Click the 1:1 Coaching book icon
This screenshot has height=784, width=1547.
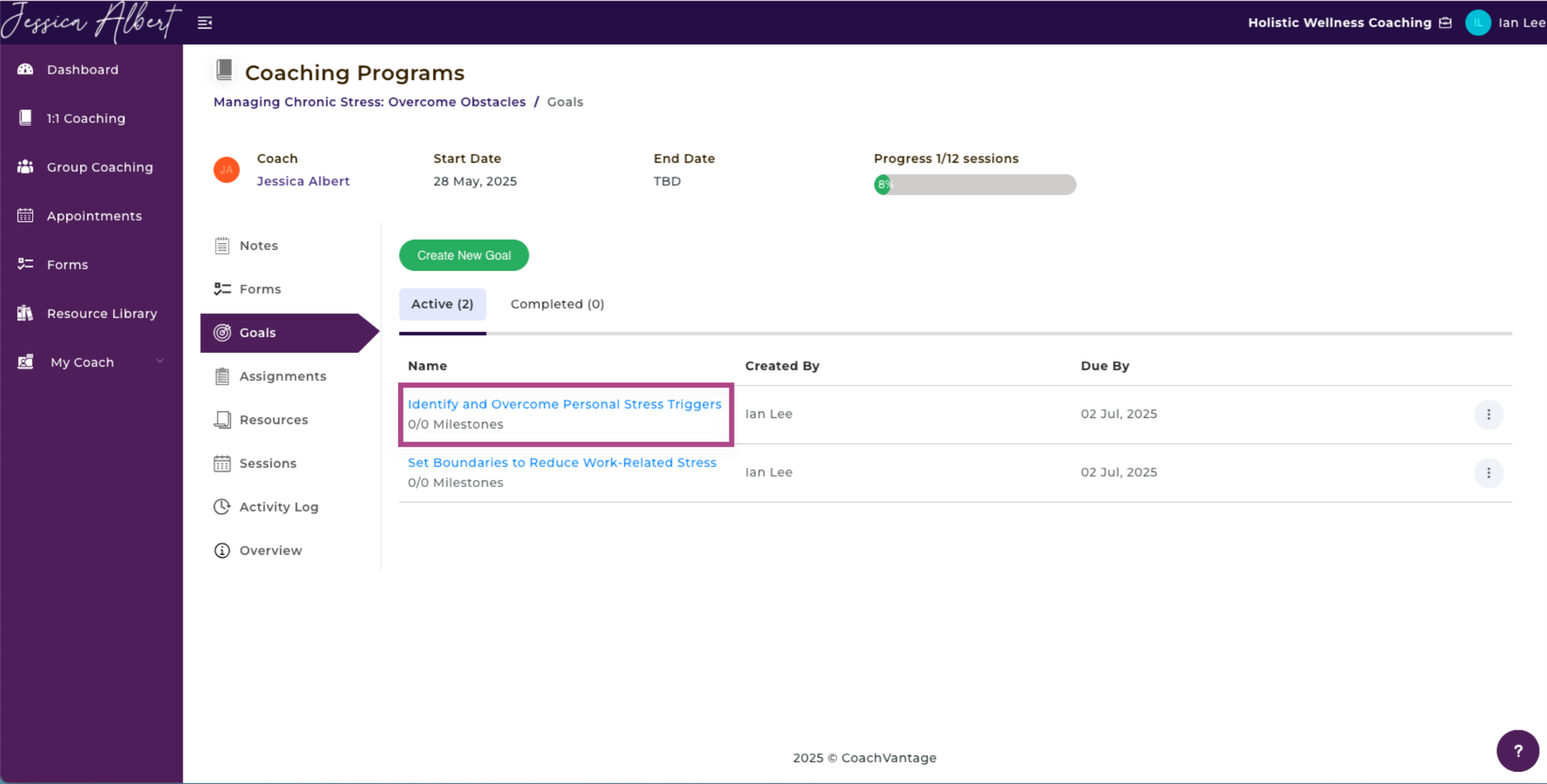click(x=25, y=118)
